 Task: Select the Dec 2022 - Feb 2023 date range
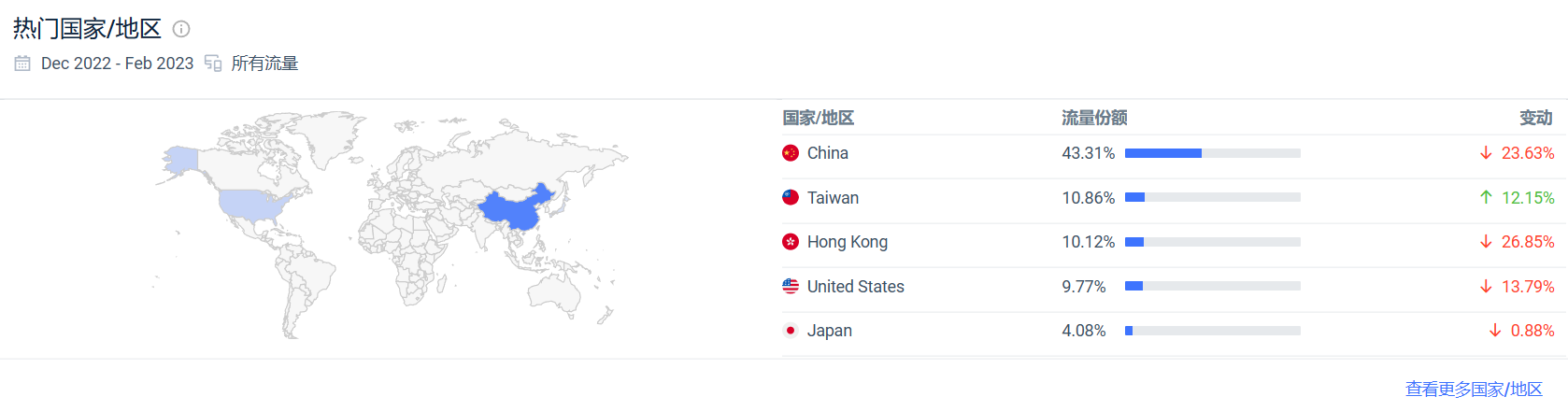(118, 64)
